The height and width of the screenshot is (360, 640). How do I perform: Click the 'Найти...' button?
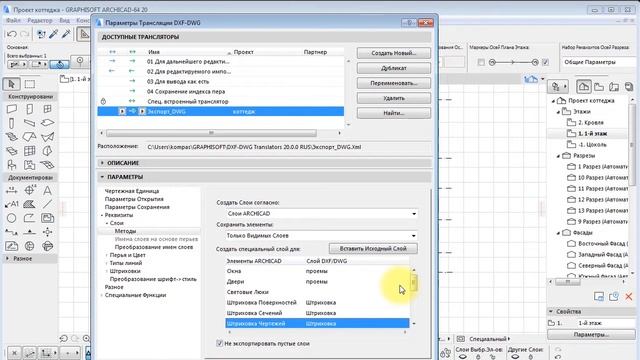[393, 113]
